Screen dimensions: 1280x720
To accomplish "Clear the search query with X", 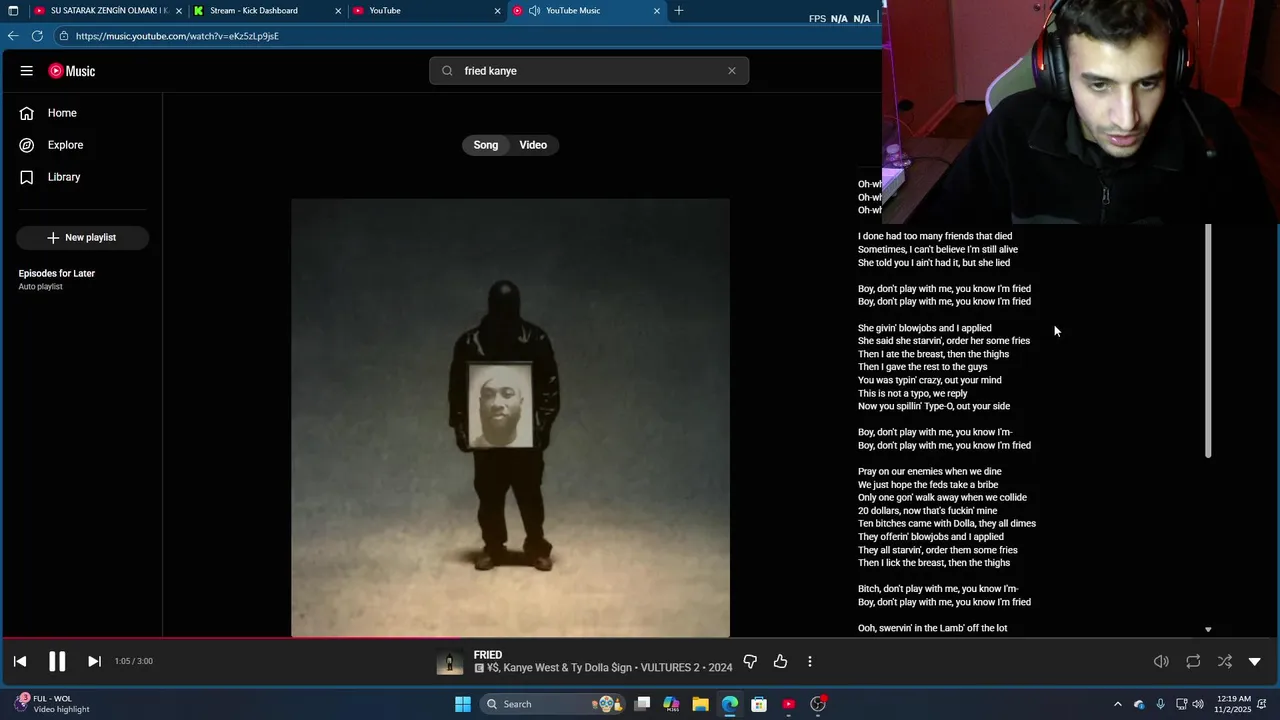I will click(732, 71).
